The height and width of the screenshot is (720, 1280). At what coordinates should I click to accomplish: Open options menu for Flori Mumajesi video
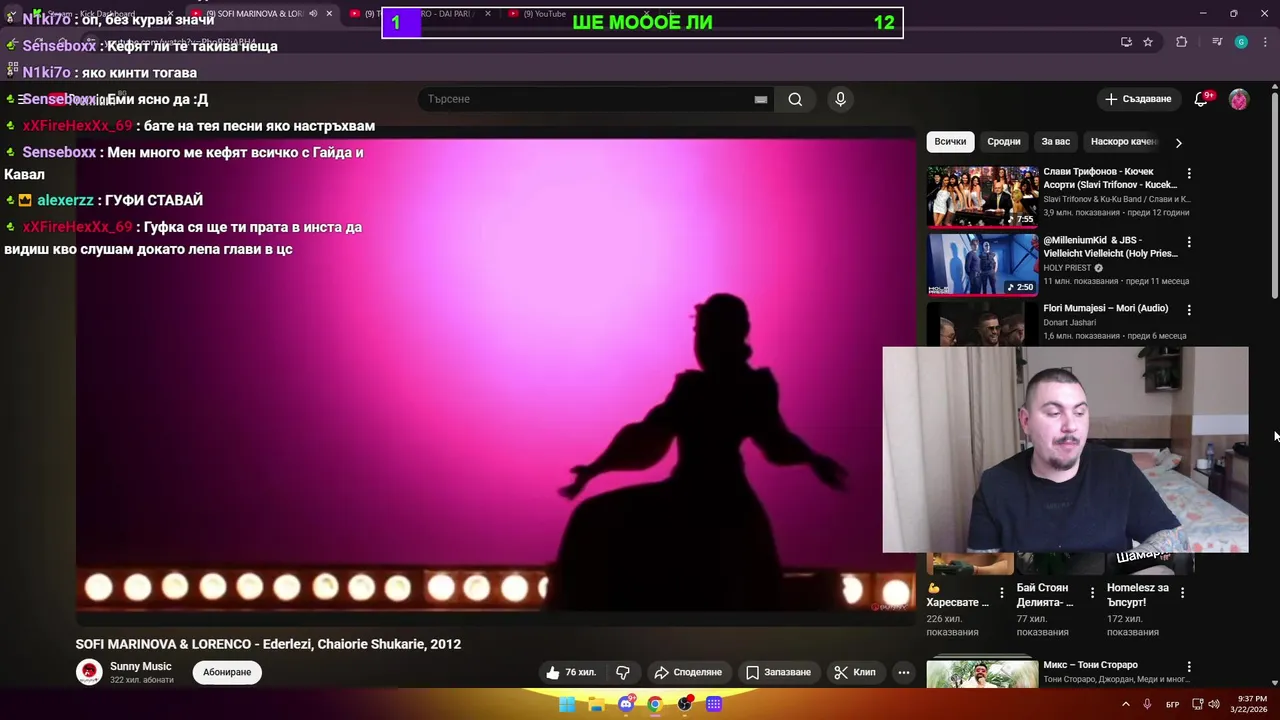point(1189,310)
